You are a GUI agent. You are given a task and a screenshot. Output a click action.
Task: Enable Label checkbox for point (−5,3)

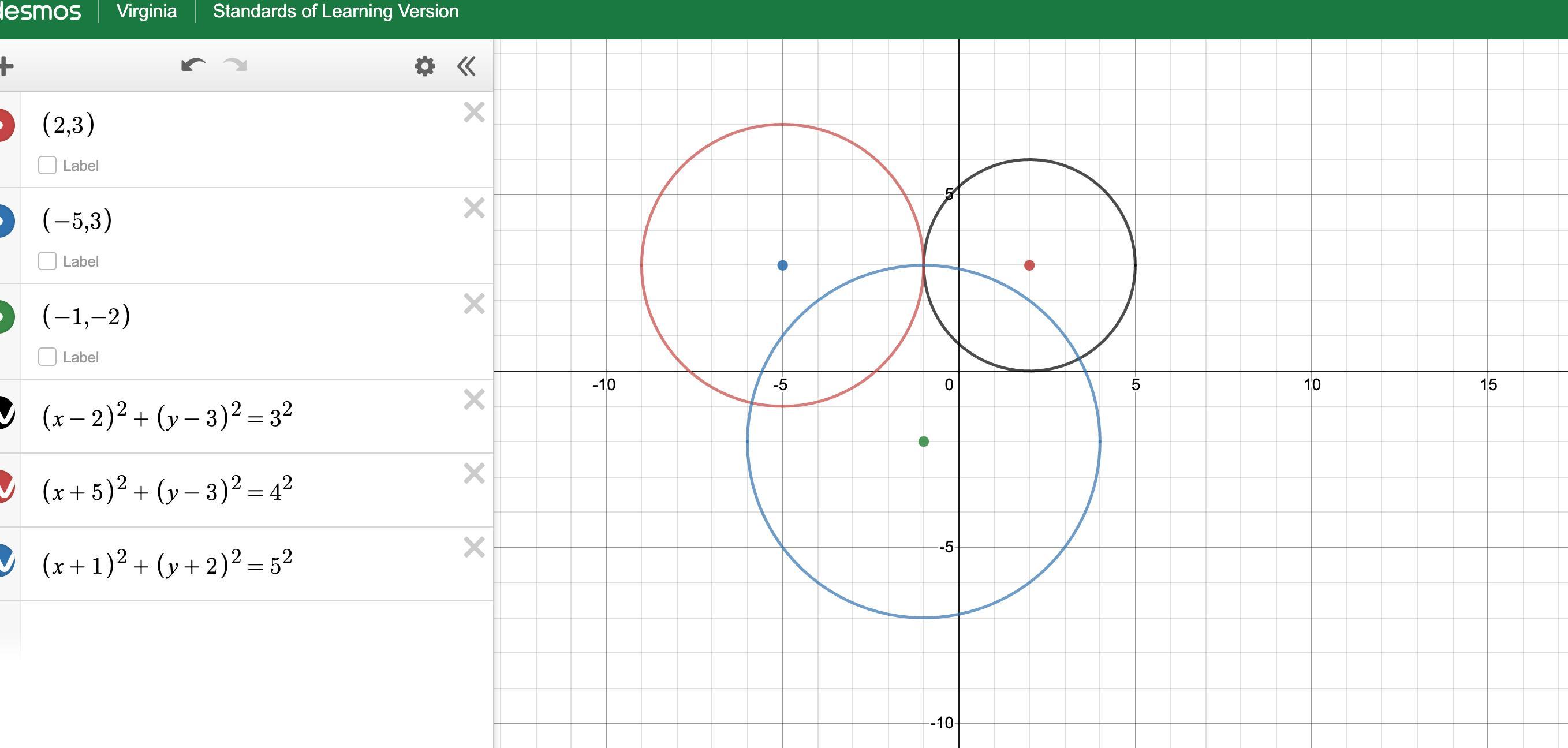pyautogui.click(x=47, y=261)
